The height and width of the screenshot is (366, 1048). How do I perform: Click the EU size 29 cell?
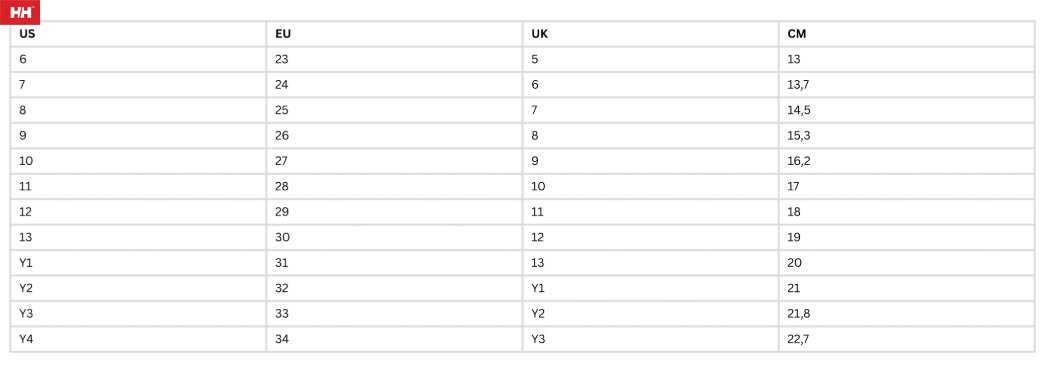[x=394, y=212]
